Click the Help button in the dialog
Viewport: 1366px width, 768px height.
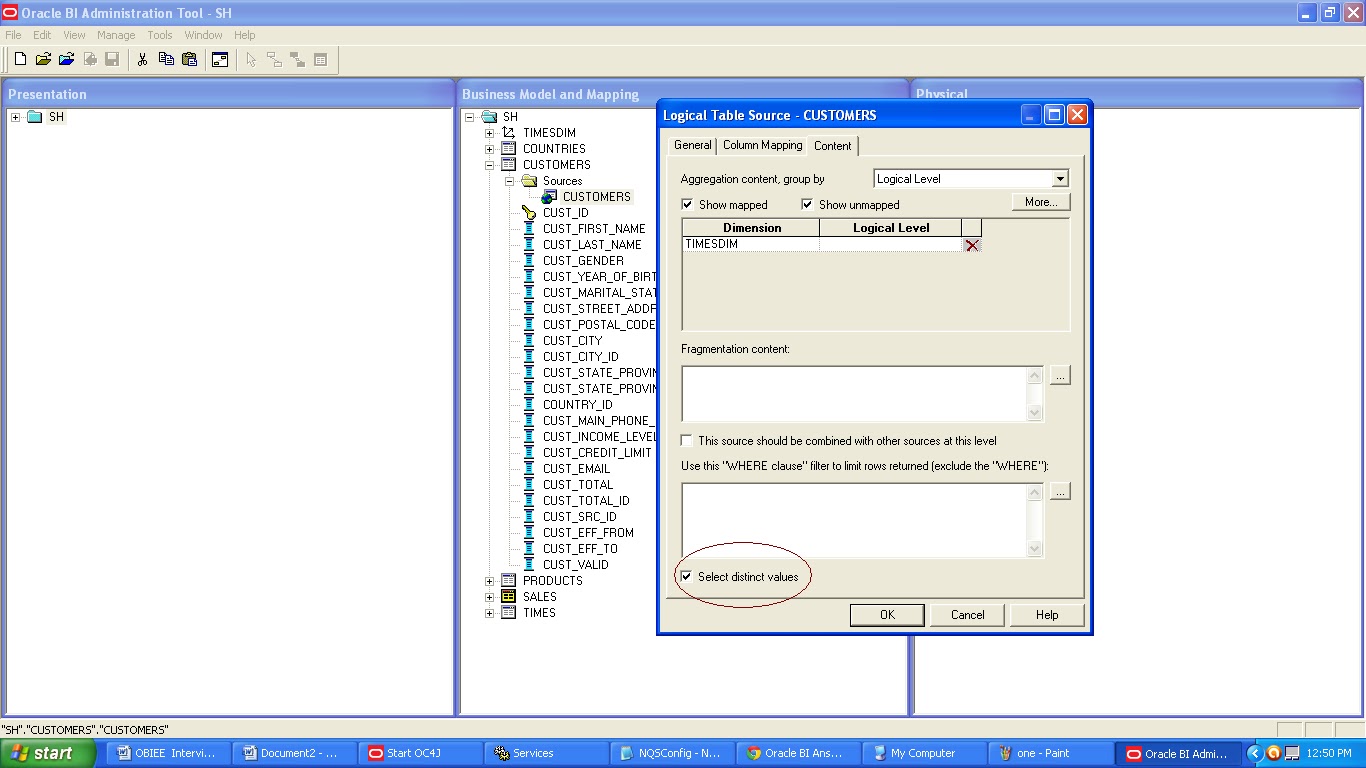pos(1047,615)
